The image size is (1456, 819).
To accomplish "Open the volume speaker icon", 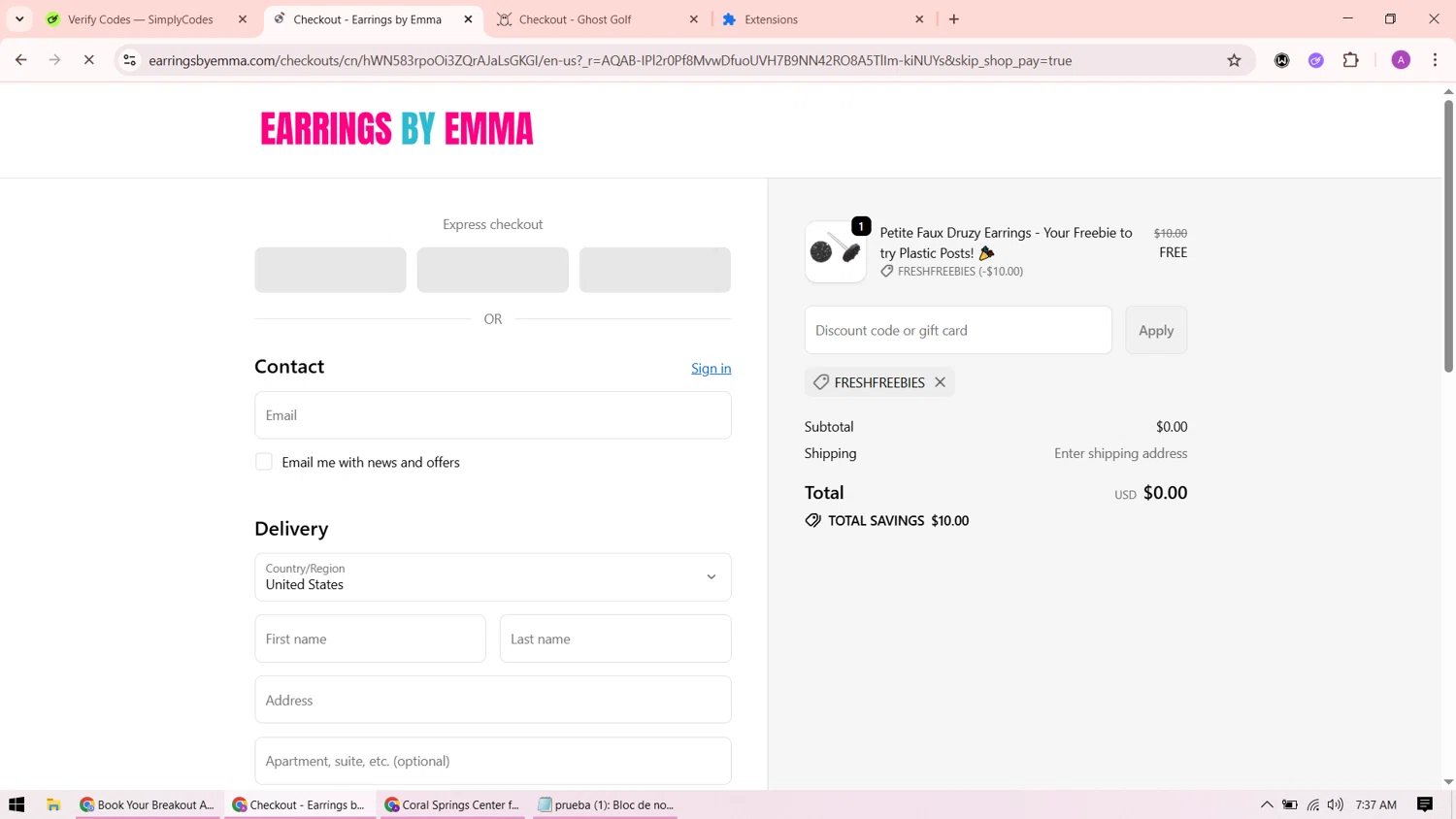I will [x=1336, y=804].
